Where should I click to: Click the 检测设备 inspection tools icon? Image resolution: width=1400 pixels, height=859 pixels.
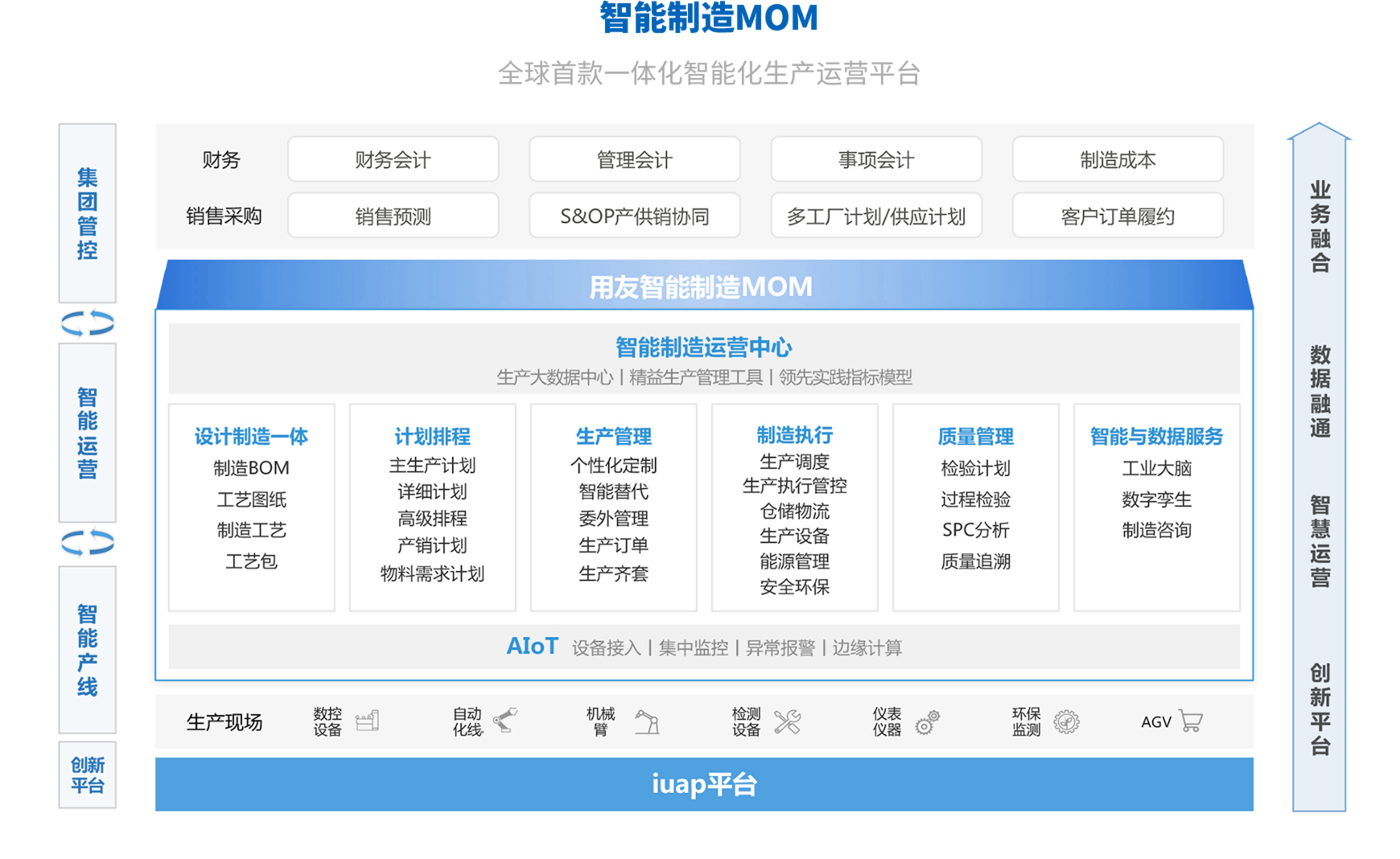789,721
